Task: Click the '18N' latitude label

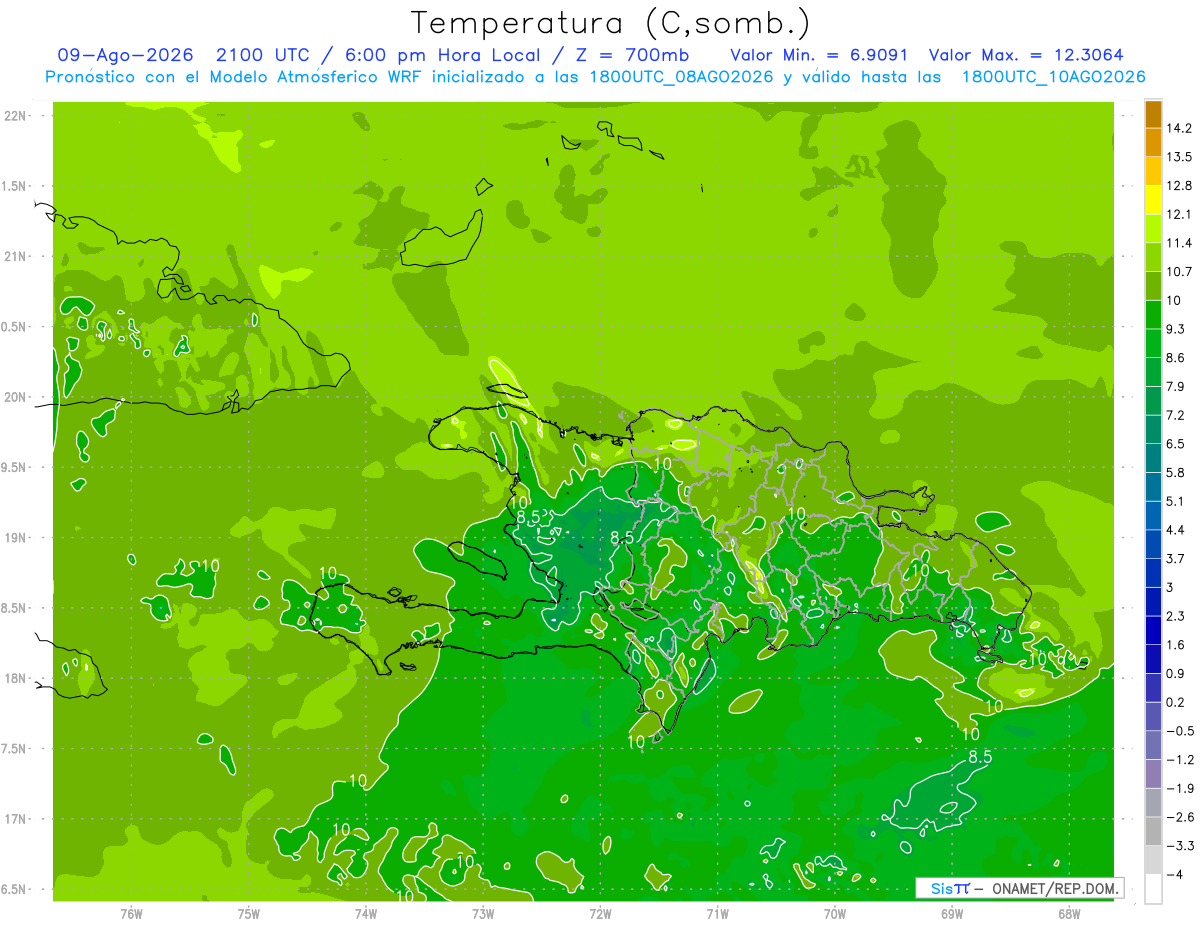Action: click(x=16, y=678)
